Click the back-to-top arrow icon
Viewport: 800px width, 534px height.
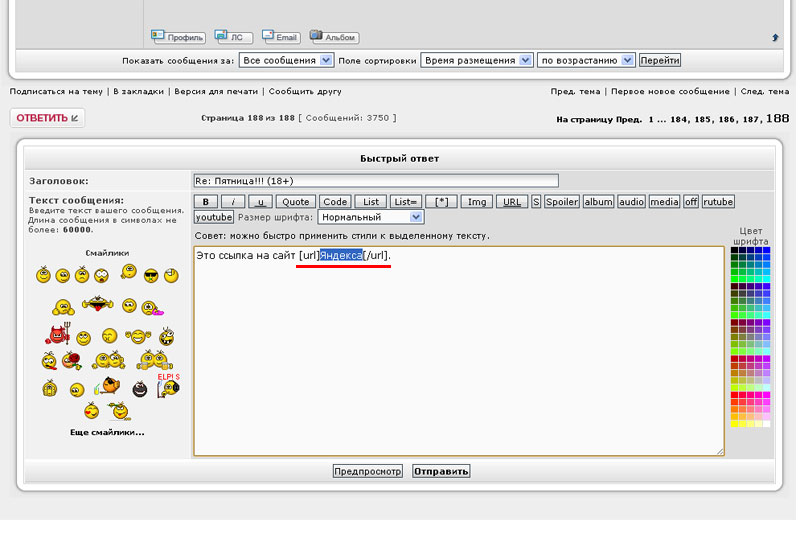775,38
